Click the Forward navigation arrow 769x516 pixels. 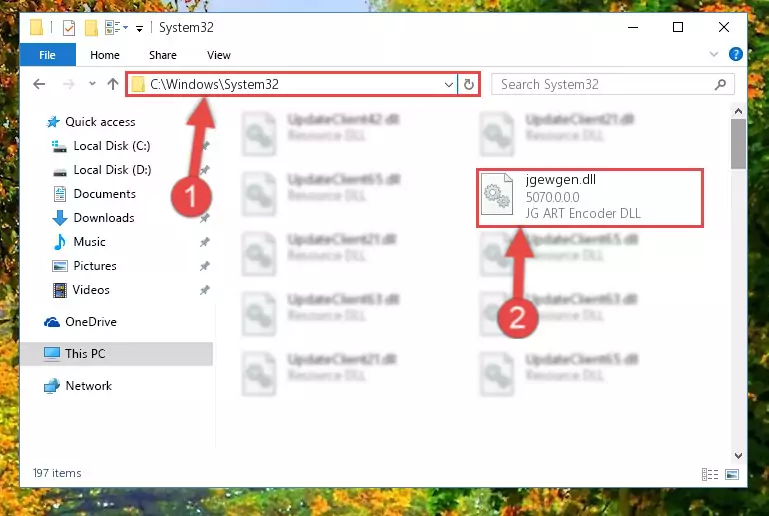tap(69, 84)
